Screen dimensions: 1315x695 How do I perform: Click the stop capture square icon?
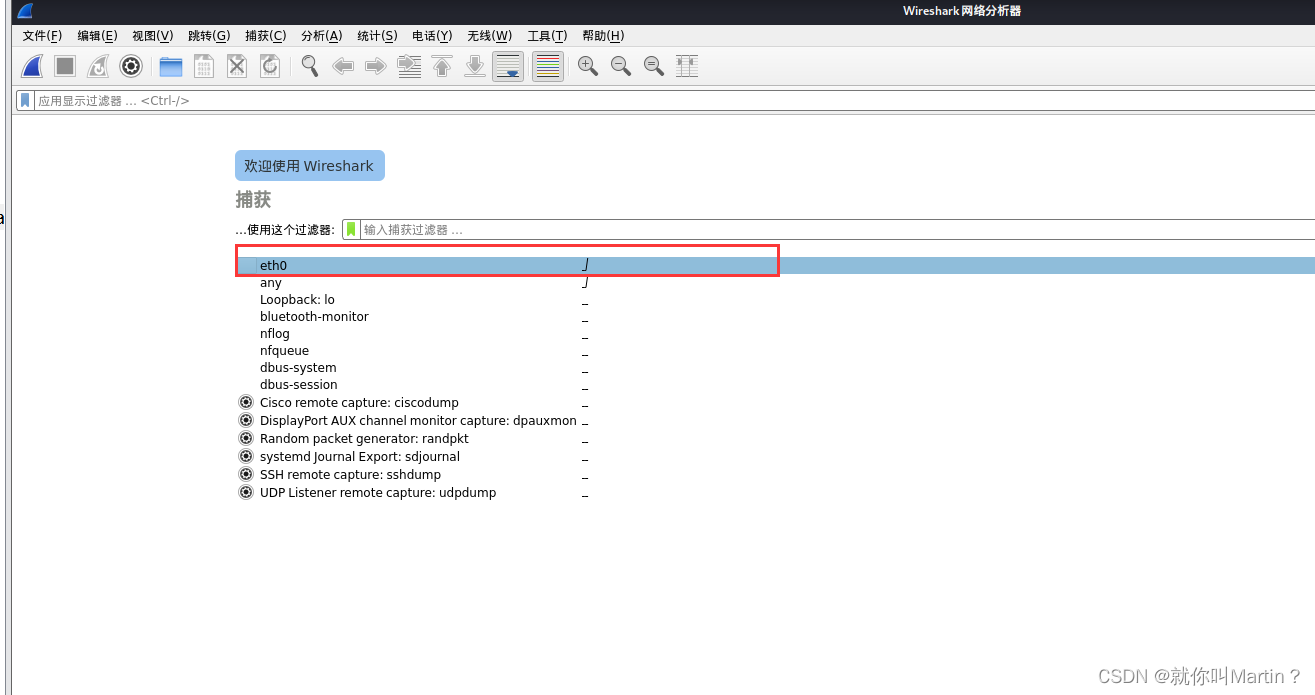click(x=65, y=66)
